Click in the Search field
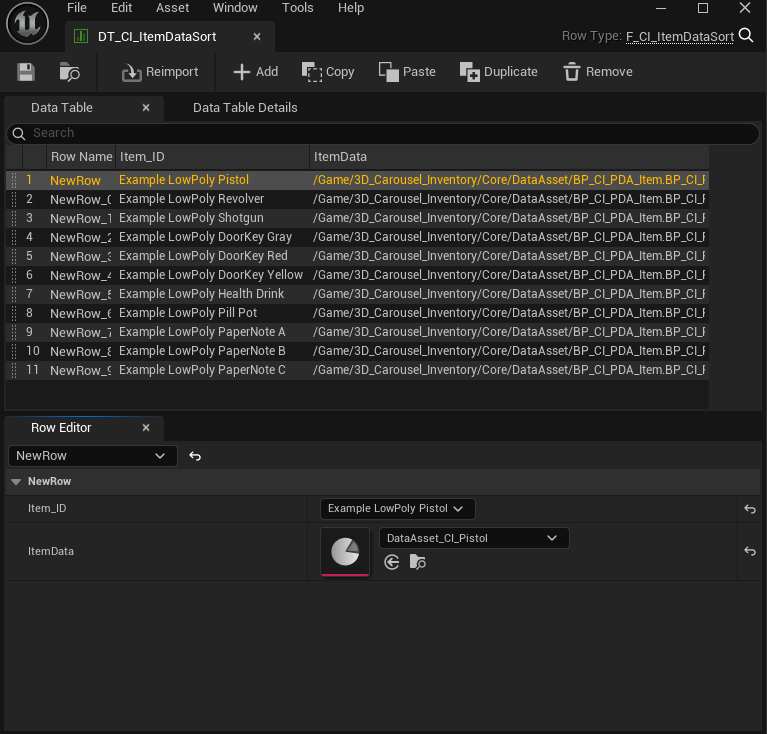 coord(383,133)
